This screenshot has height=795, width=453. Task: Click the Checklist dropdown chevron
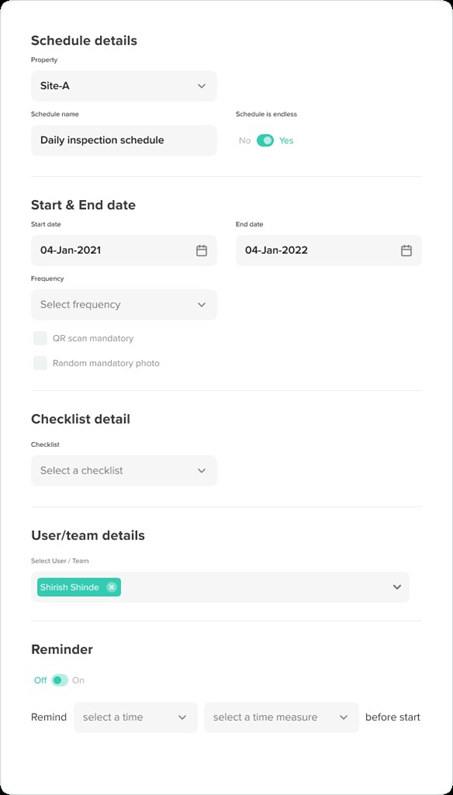coord(201,471)
